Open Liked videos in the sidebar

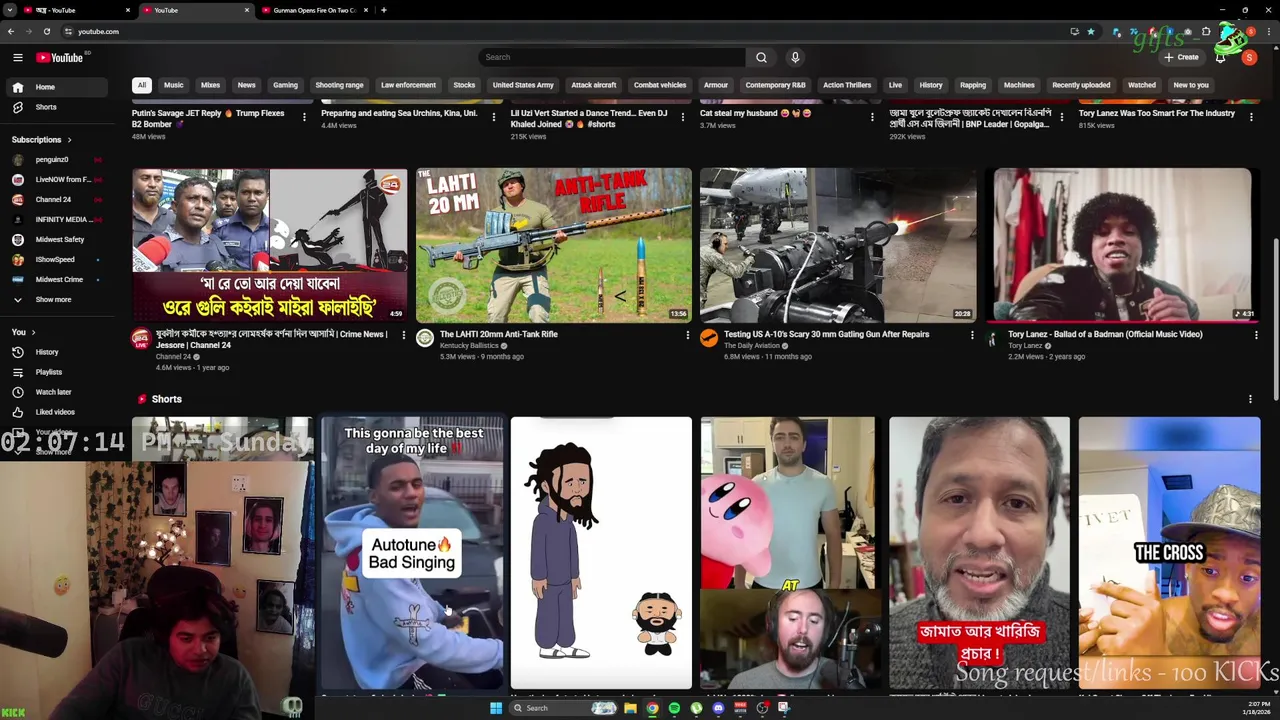(57, 412)
